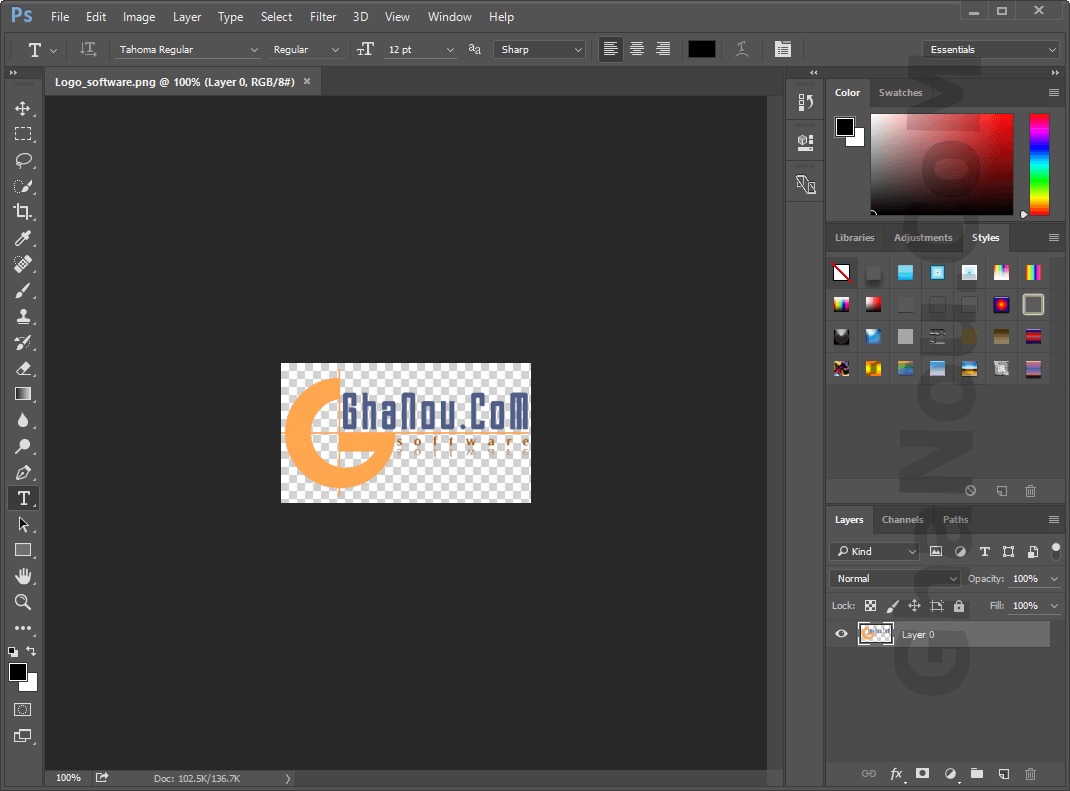Click the 100% zoom level field

coord(68,778)
